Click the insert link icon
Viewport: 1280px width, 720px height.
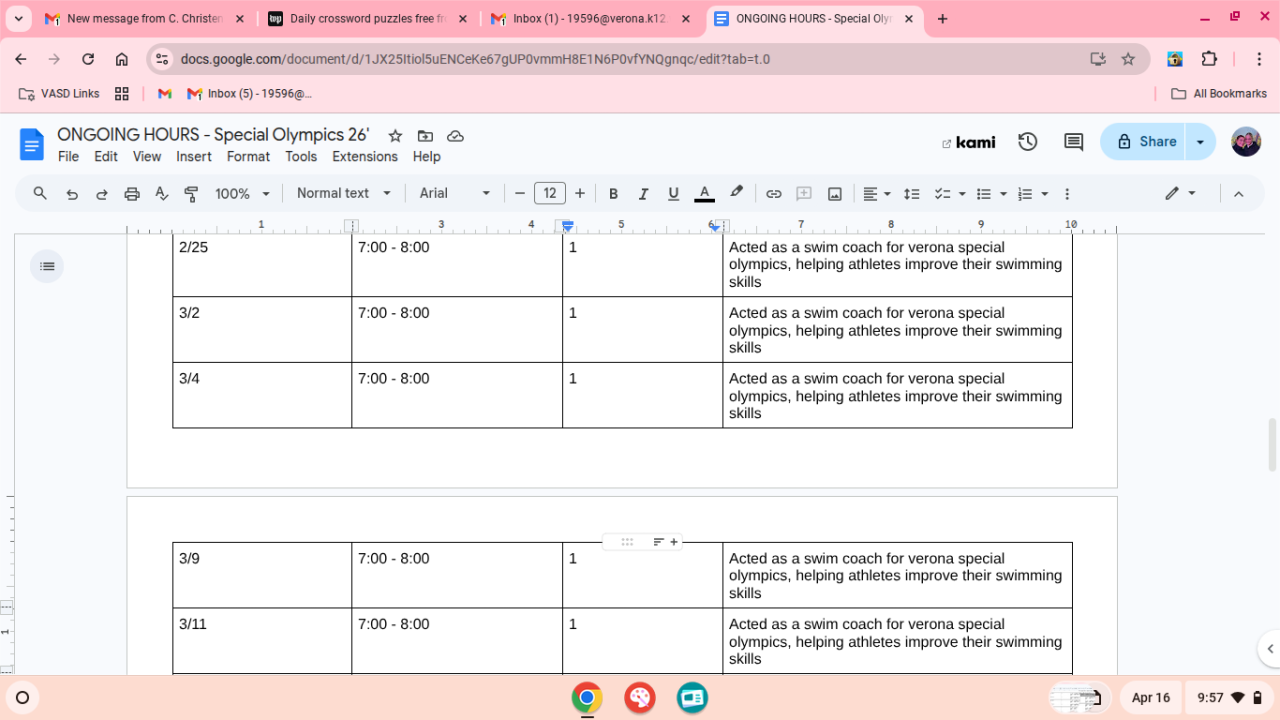pyautogui.click(x=773, y=194)
